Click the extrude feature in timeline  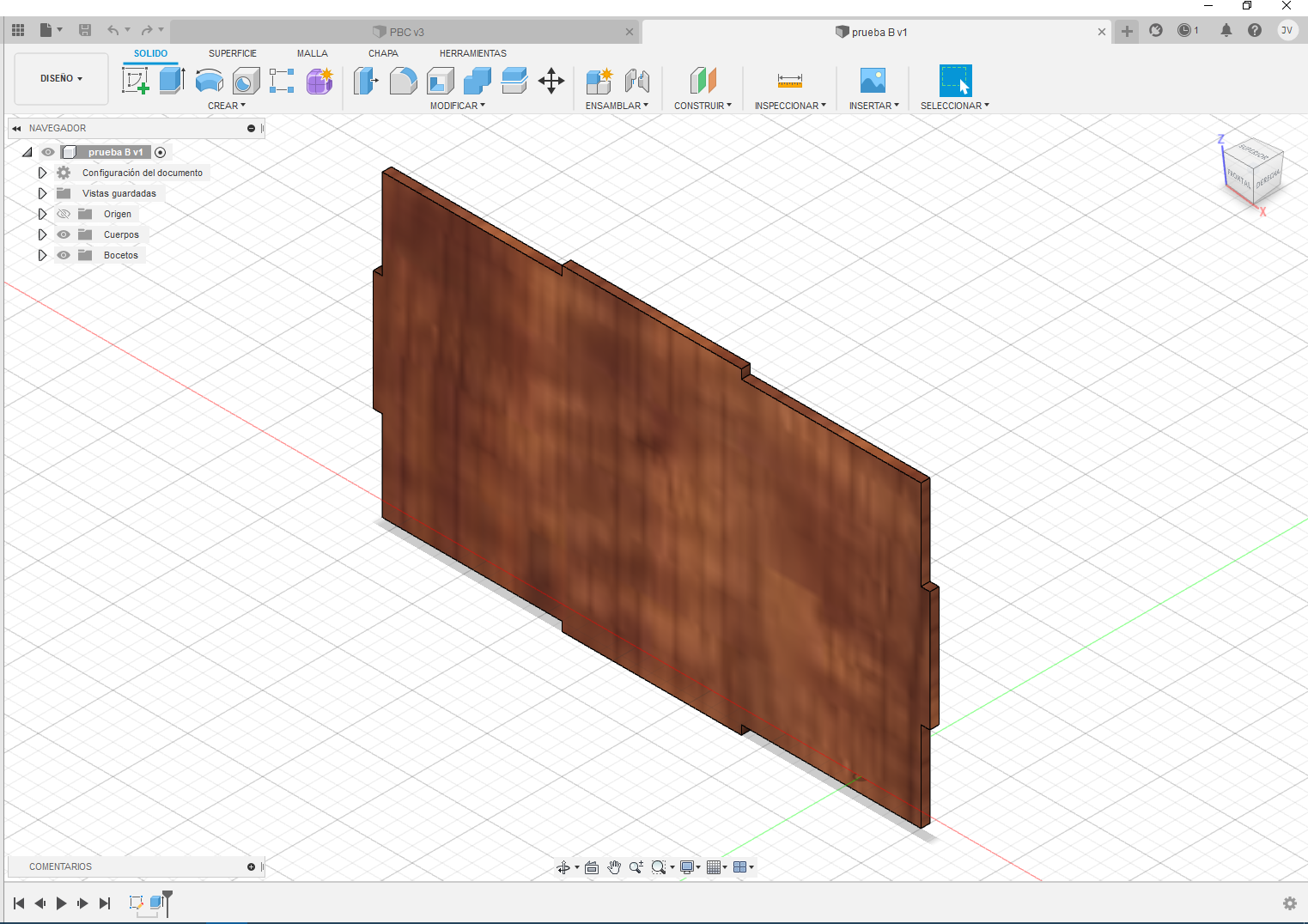(x=156, y=903)
